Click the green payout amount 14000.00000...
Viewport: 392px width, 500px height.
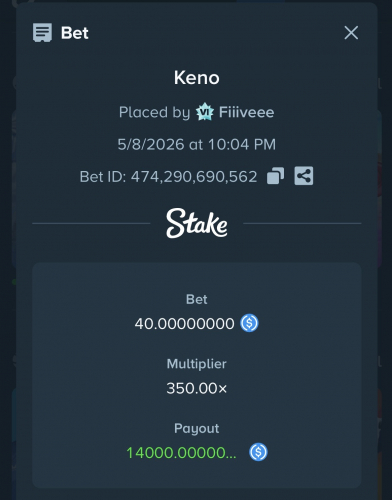point(181,453)
